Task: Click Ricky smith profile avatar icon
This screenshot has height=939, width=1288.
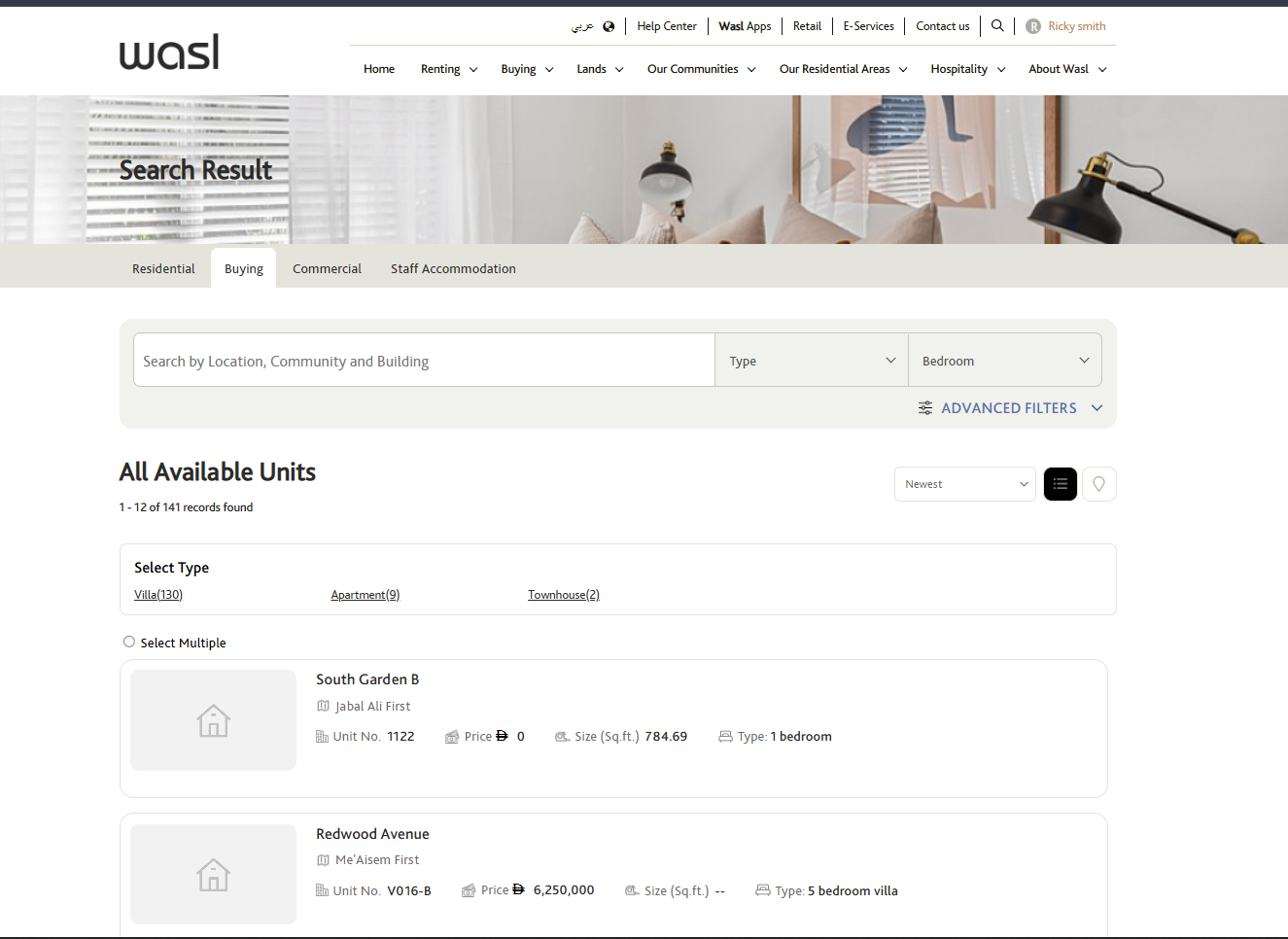Action: pos(1033,26)
